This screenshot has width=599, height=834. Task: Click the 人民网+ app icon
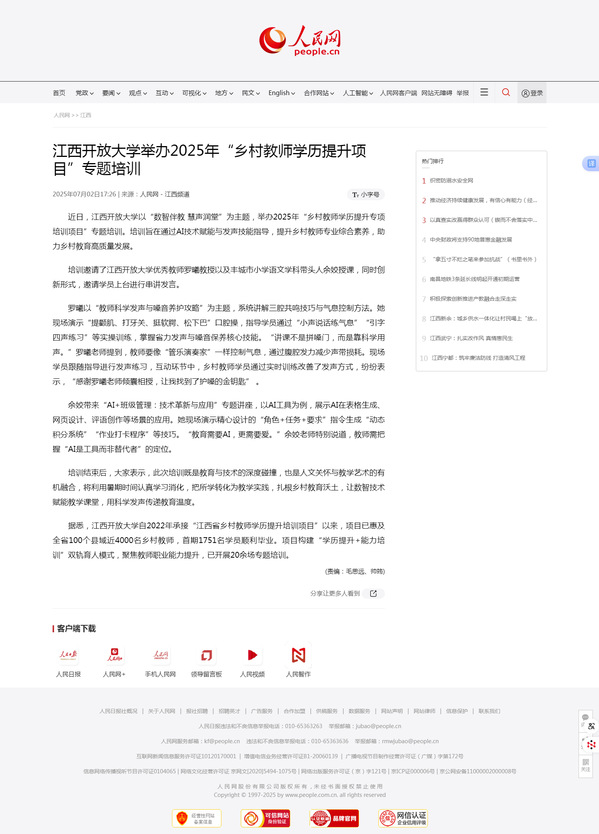pyautogui.click(x=114, y=655)
